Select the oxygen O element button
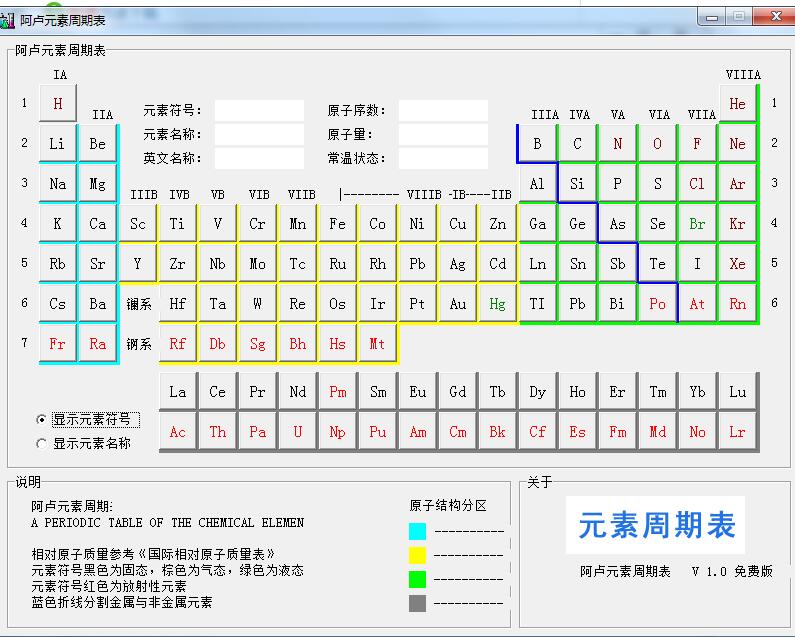The width and height of the screenshot is (795, 637). (x=658, y=144)
